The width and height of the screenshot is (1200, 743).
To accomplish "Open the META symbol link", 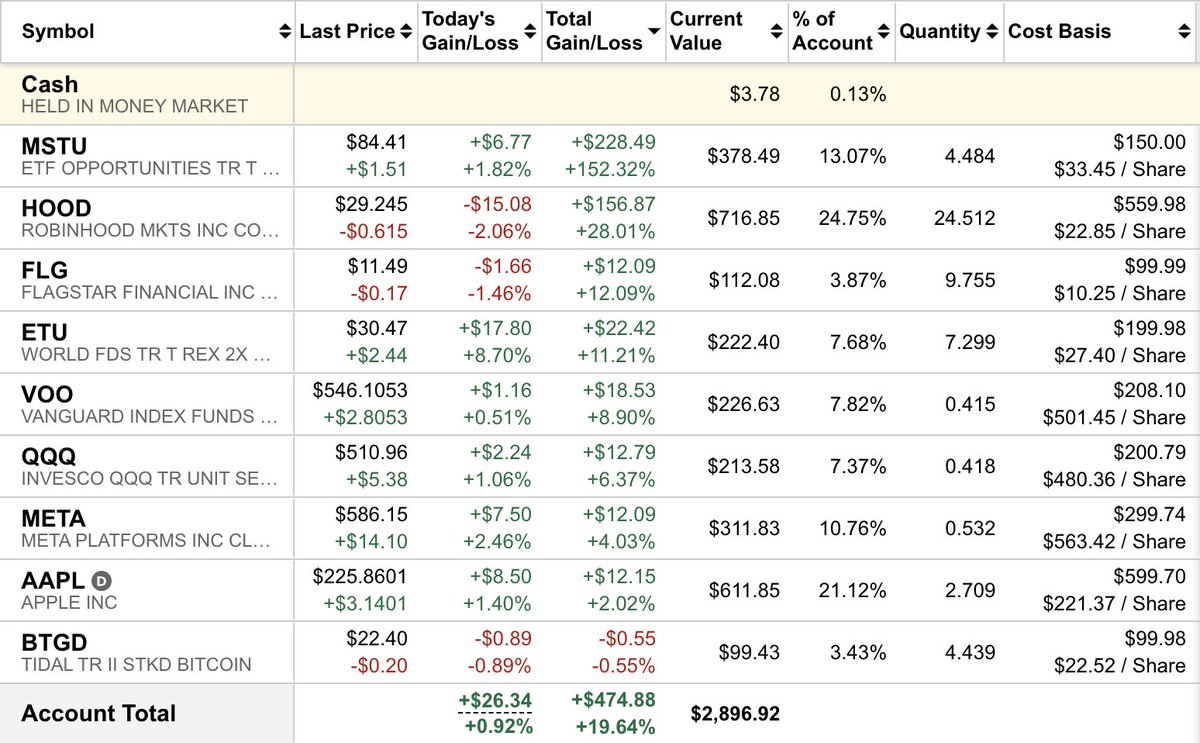I will [54, 519].
